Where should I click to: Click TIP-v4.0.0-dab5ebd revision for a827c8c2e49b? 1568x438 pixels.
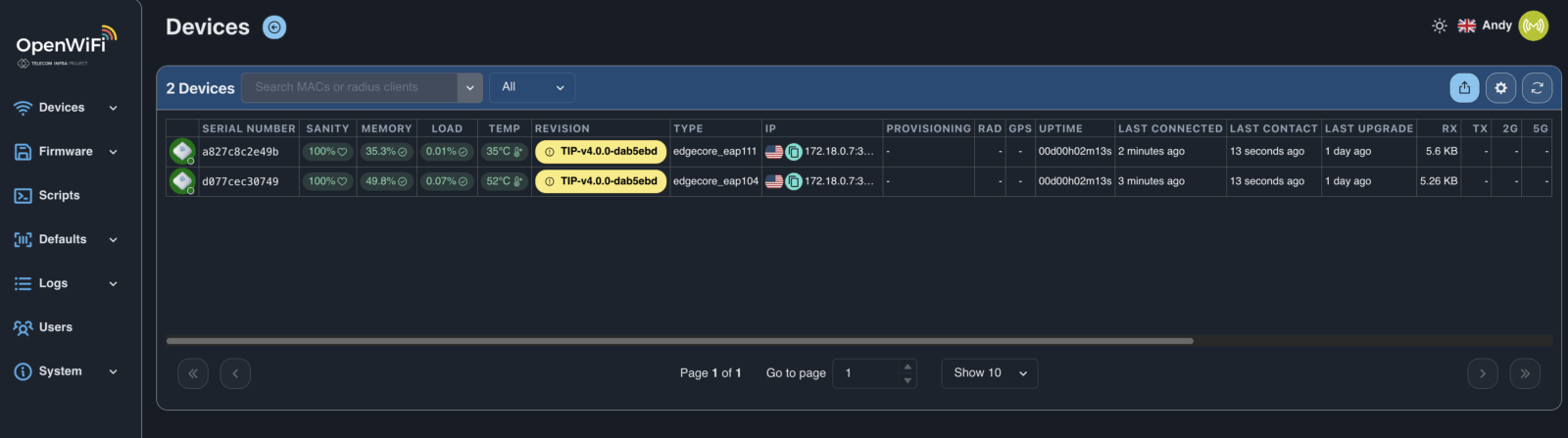tap(601, 152)
